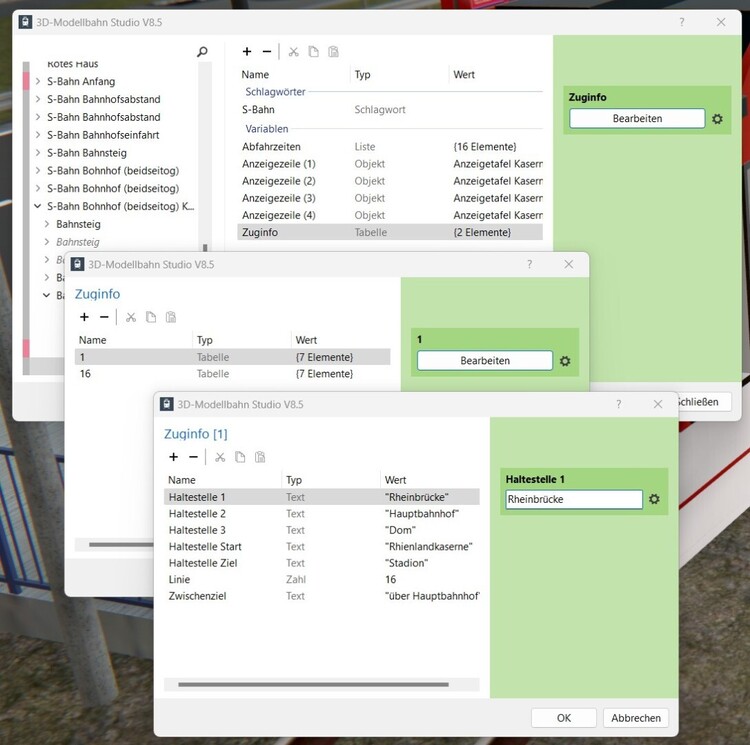Select S-Bahn Anfang tree item
The height and width of the screenshot is (745, 750).
click(81, 81)
